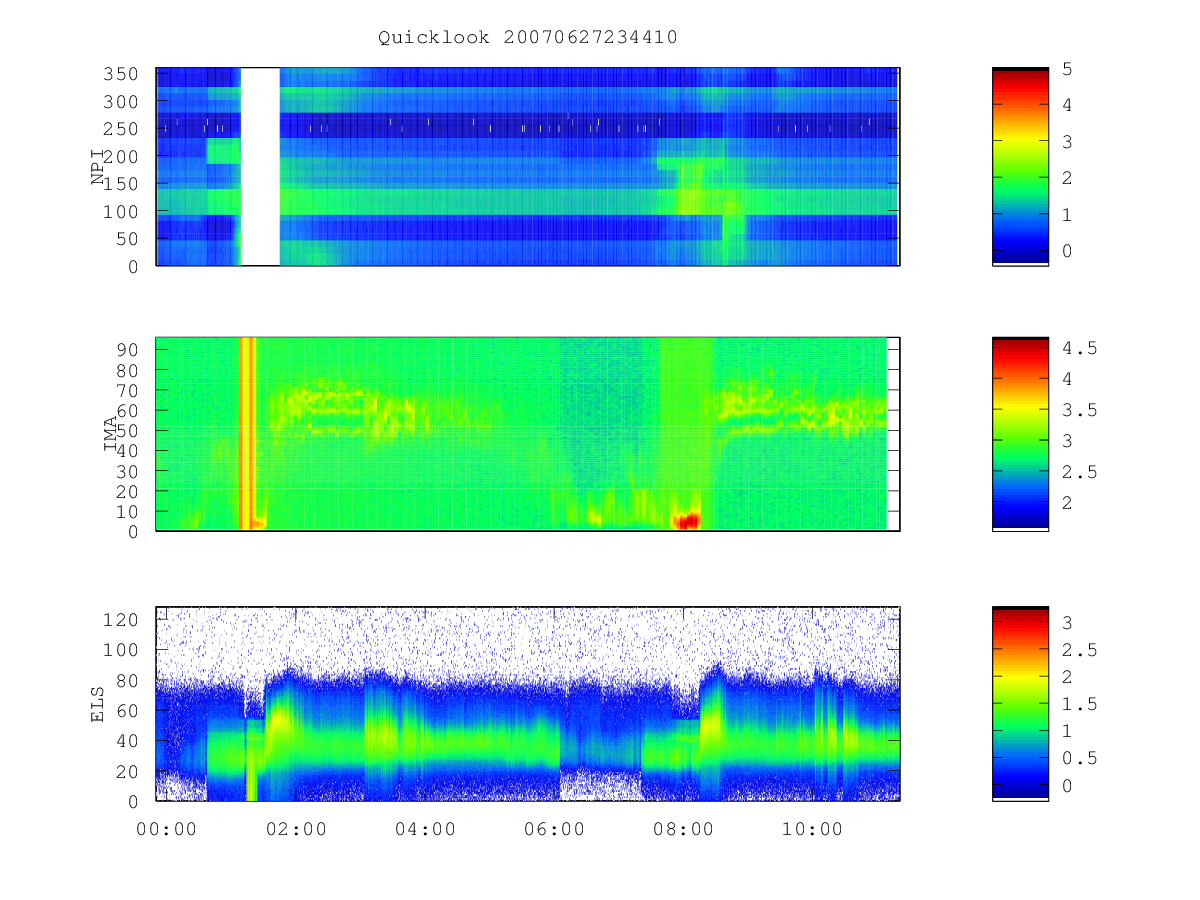
Task: Click the white data gap in NPI panel
Action: click(260, 167)
